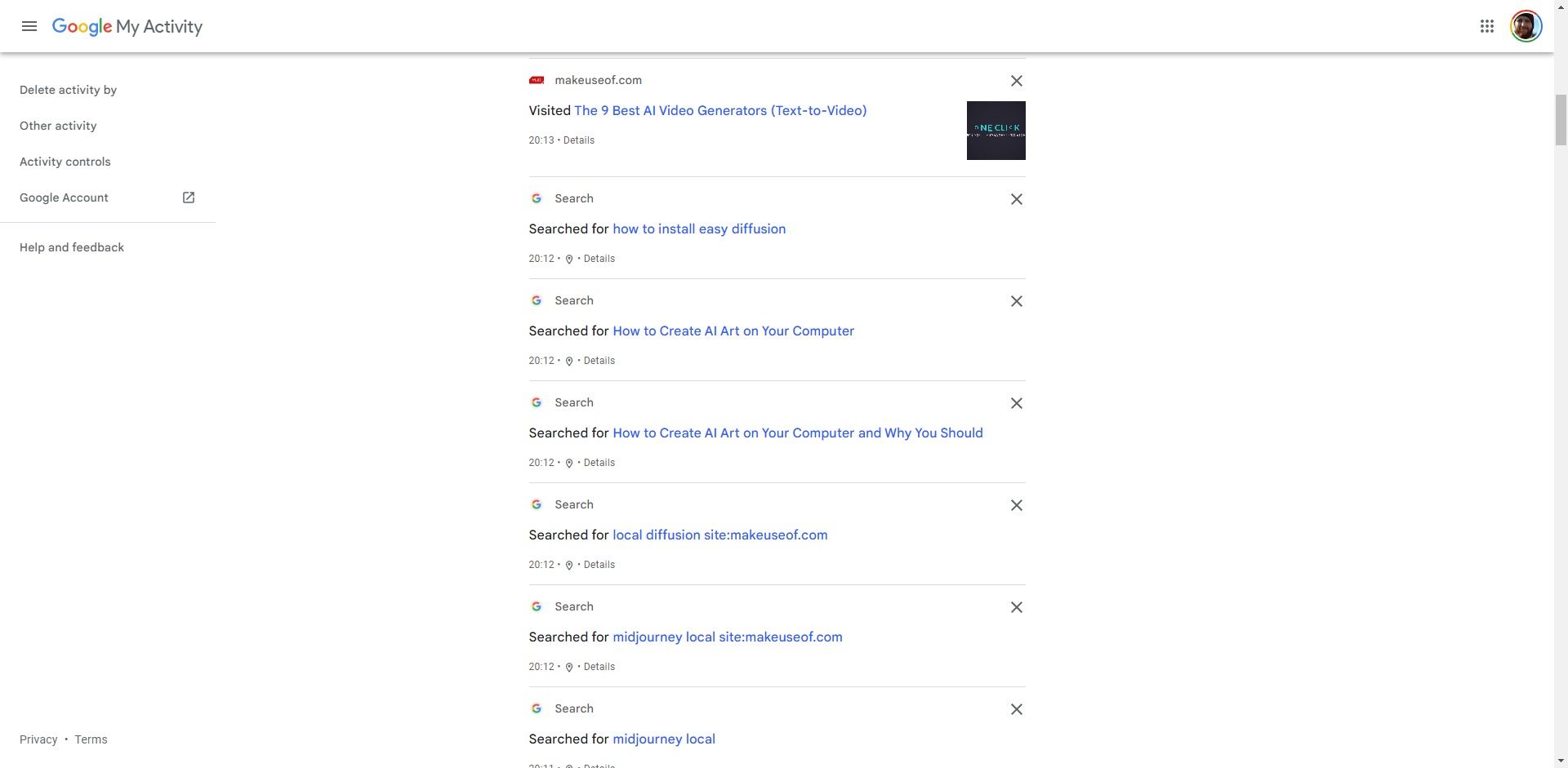Open 'Other activity' in sidebar
Screen dimensions: 1568x768
[58, 126]
